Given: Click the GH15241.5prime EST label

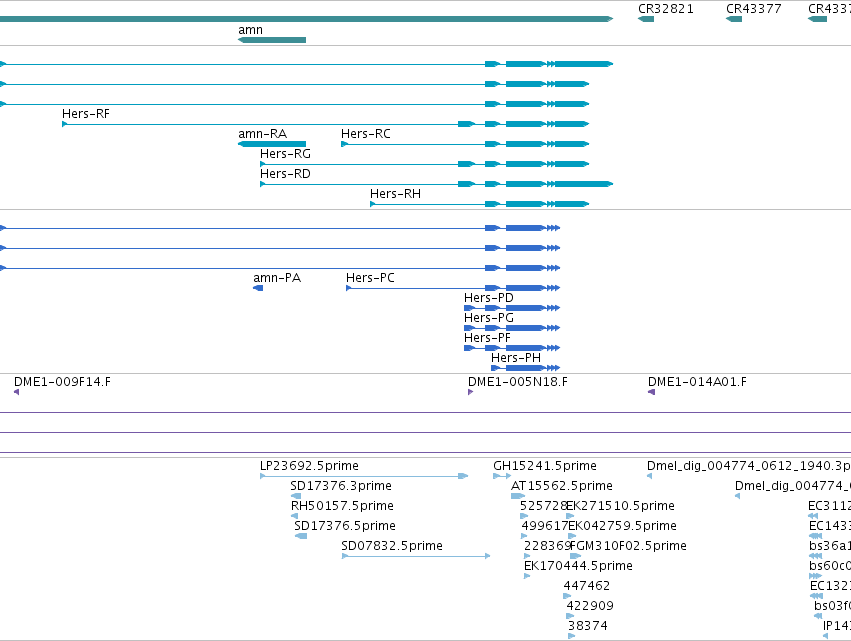Looking at the screenshot, I should [x=545, y=466].
